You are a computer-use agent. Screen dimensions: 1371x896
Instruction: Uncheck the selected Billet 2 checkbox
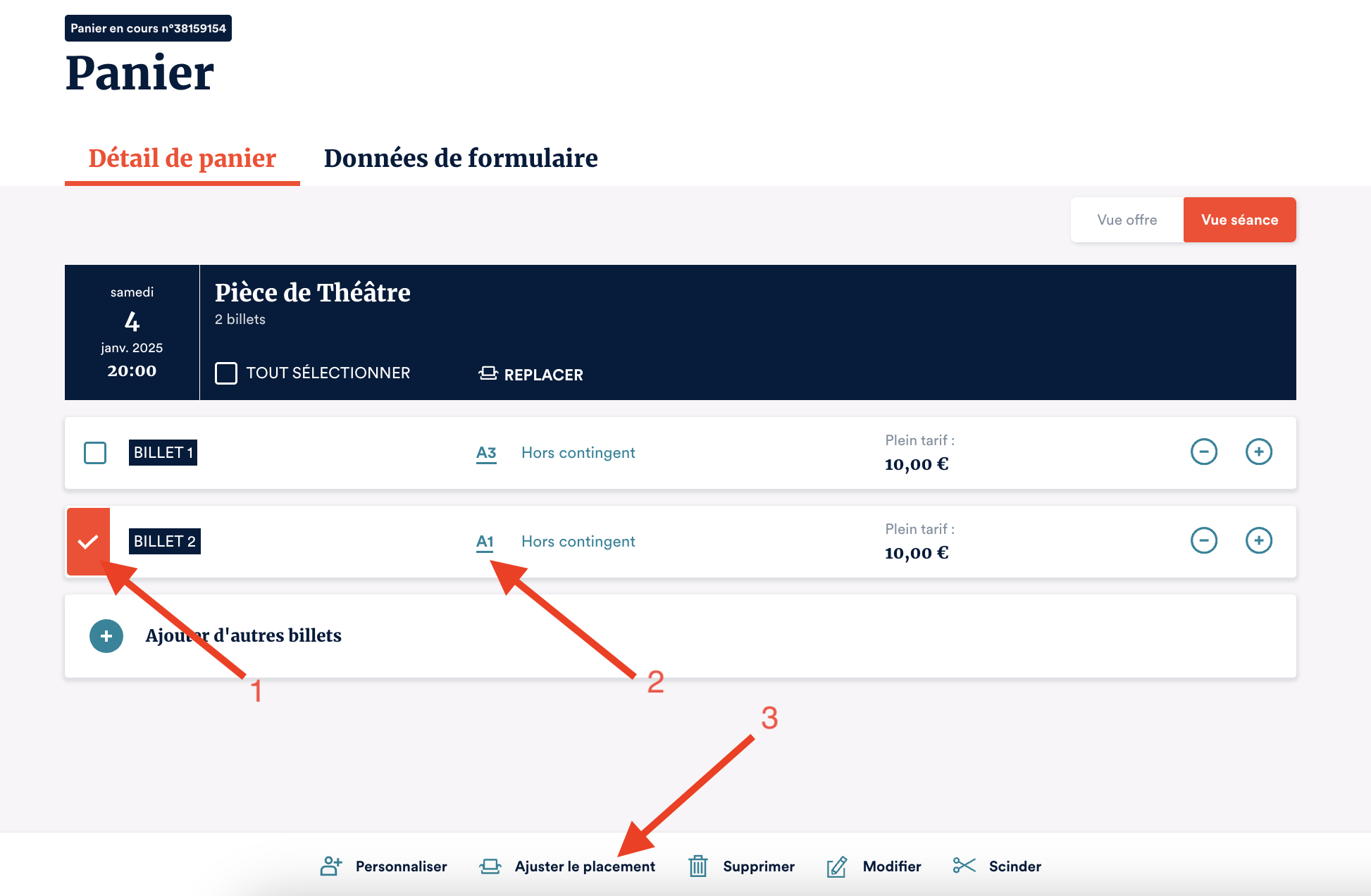coord(88,541)
